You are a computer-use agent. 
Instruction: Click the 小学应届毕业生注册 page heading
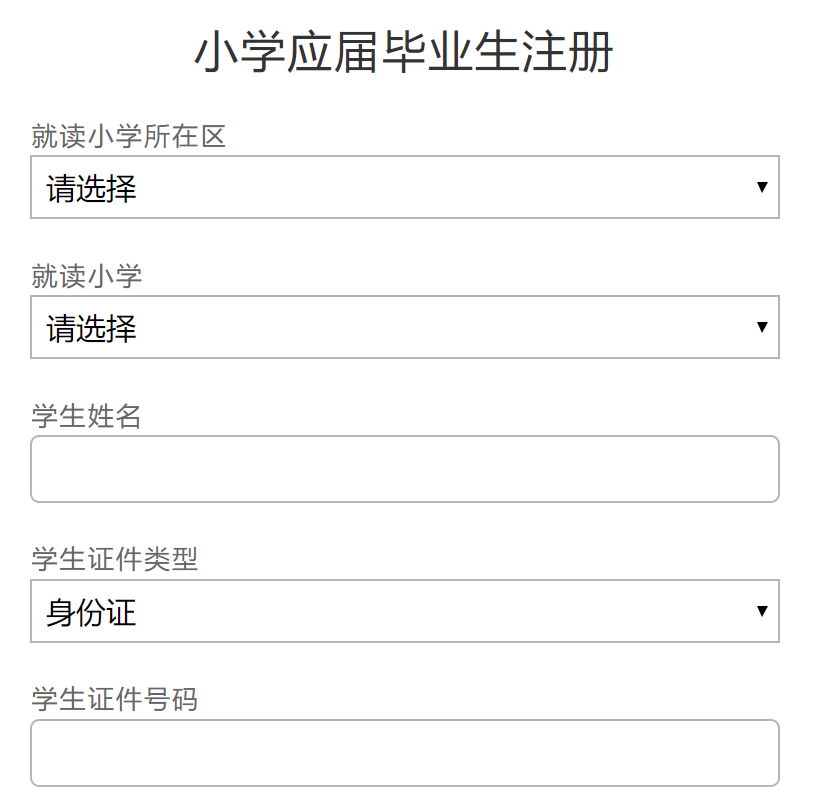(x=403, y=53)
